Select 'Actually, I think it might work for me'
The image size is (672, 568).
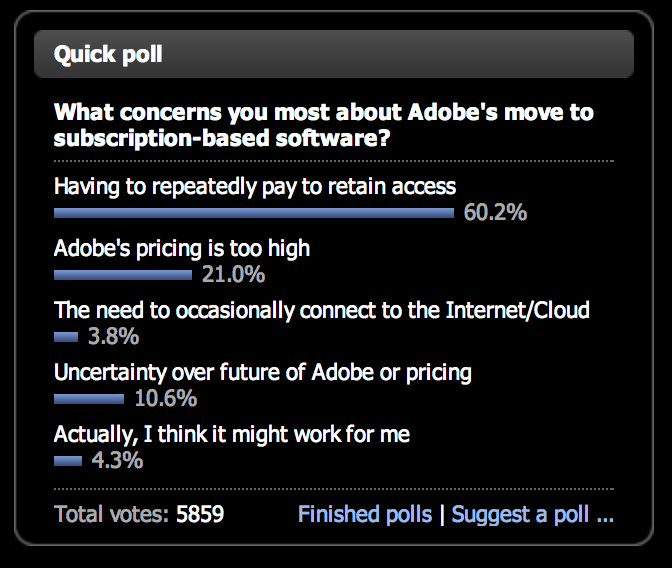click(232, 435)
